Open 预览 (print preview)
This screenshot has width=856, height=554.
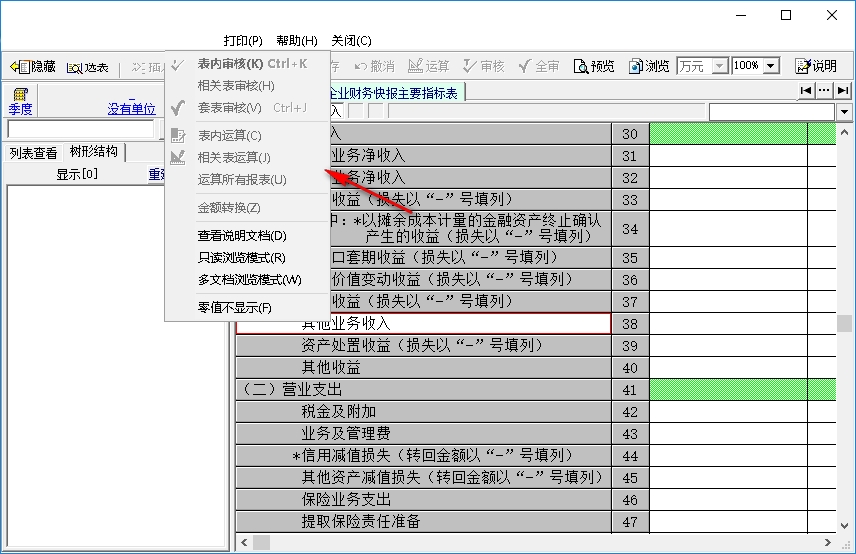coord(594,66)
